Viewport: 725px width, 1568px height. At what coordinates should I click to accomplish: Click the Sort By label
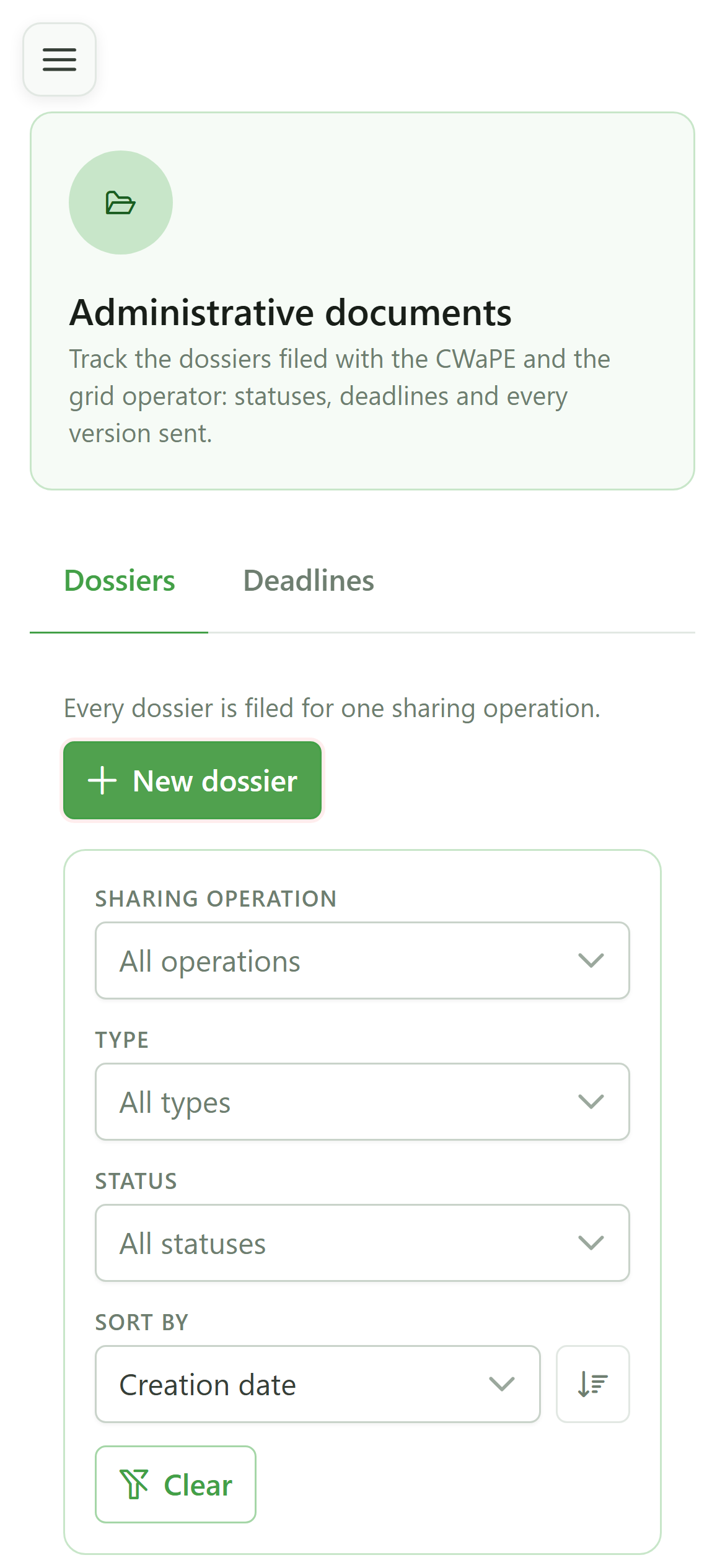click(x=142, y=1322)
